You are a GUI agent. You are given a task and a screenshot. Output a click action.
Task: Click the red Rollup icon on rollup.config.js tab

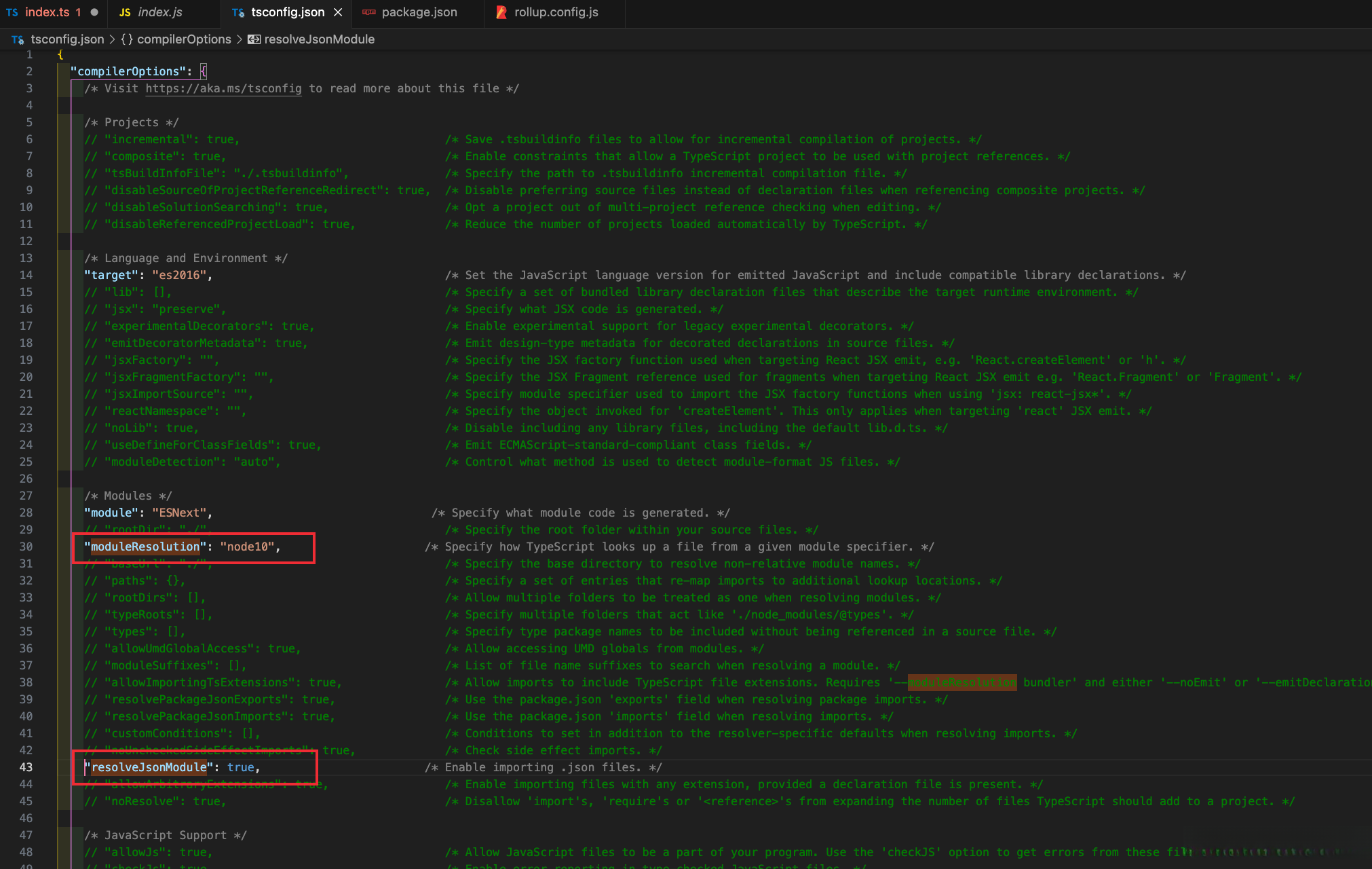click(501, 12)
